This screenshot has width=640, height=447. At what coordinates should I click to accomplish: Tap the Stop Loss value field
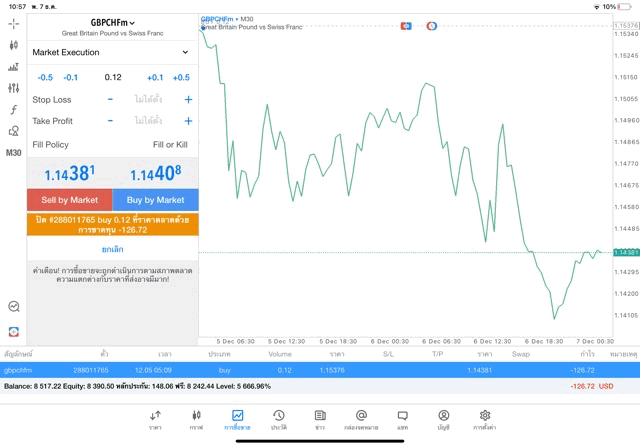(x=148, y=99)
